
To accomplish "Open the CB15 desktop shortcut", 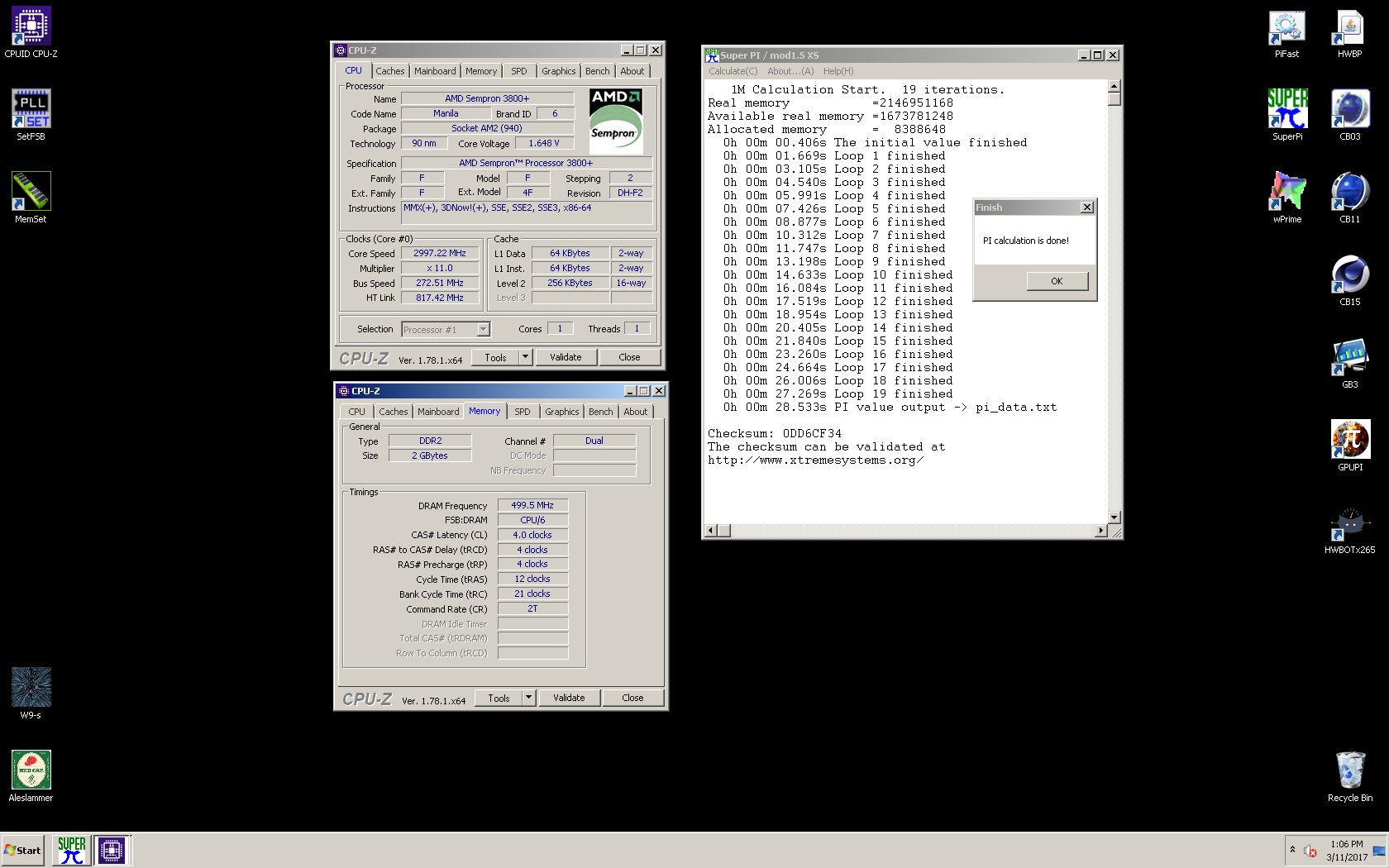I will pyautogui.click(x=1349, y=280).
